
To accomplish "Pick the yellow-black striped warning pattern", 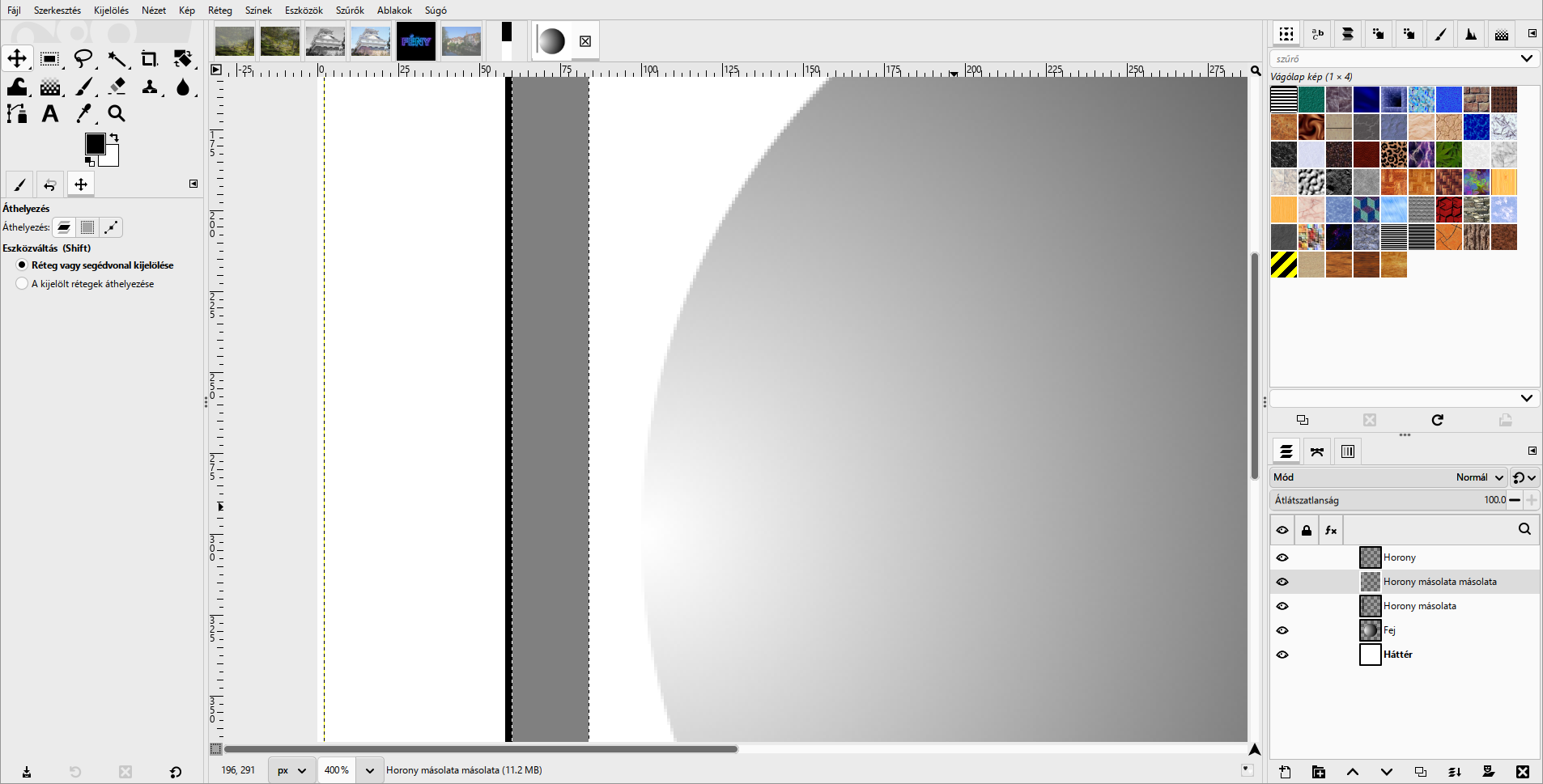I will click(1284, 265).
